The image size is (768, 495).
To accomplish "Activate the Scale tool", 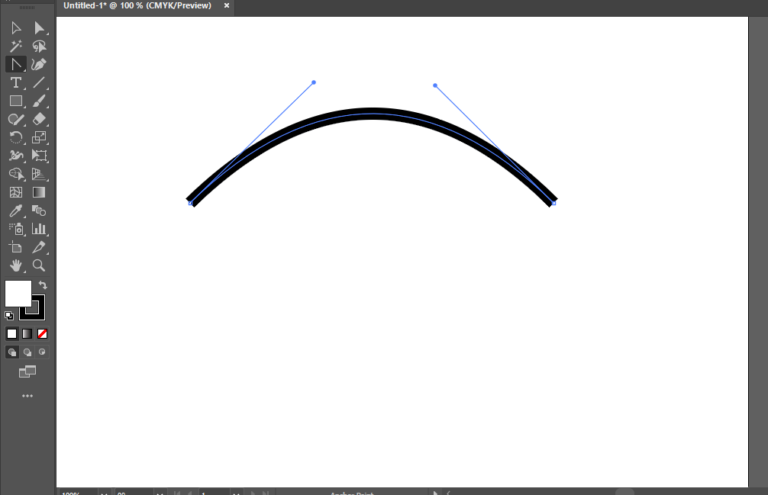I will 39,138.
